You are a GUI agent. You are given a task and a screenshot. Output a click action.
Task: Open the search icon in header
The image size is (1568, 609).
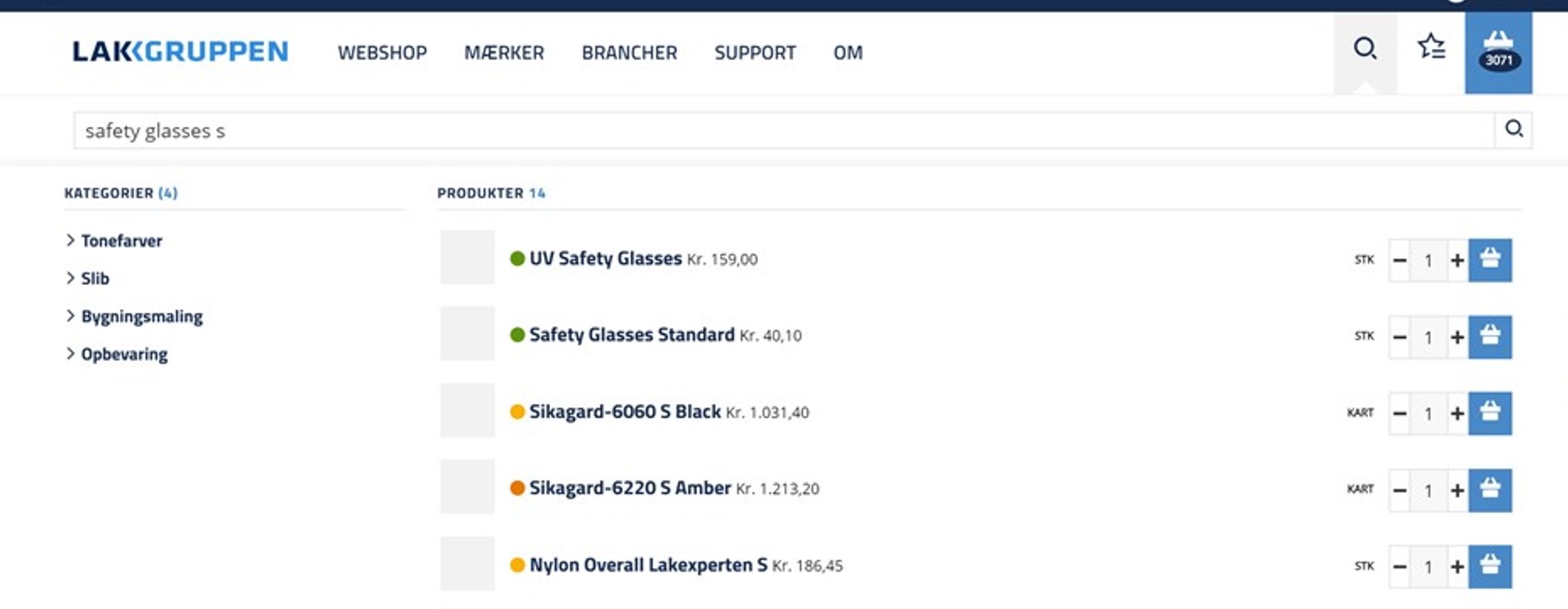[x=1364, y=48]
